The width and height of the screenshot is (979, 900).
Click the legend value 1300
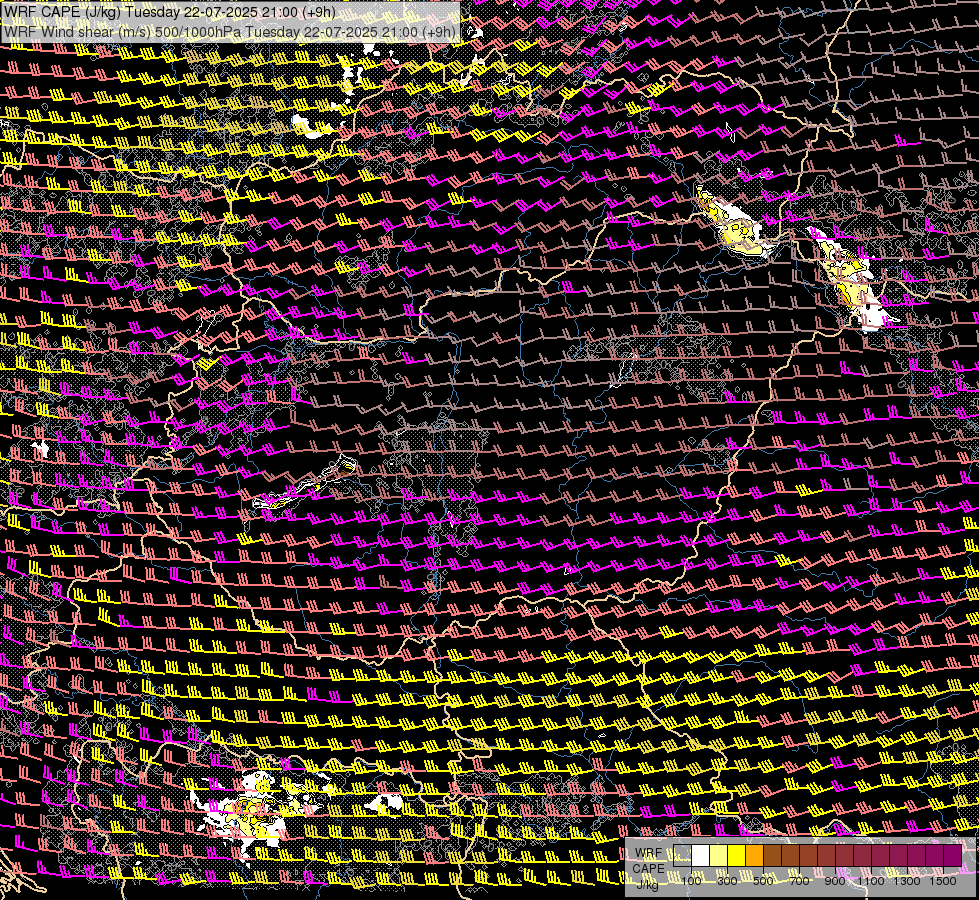[907, 881]
